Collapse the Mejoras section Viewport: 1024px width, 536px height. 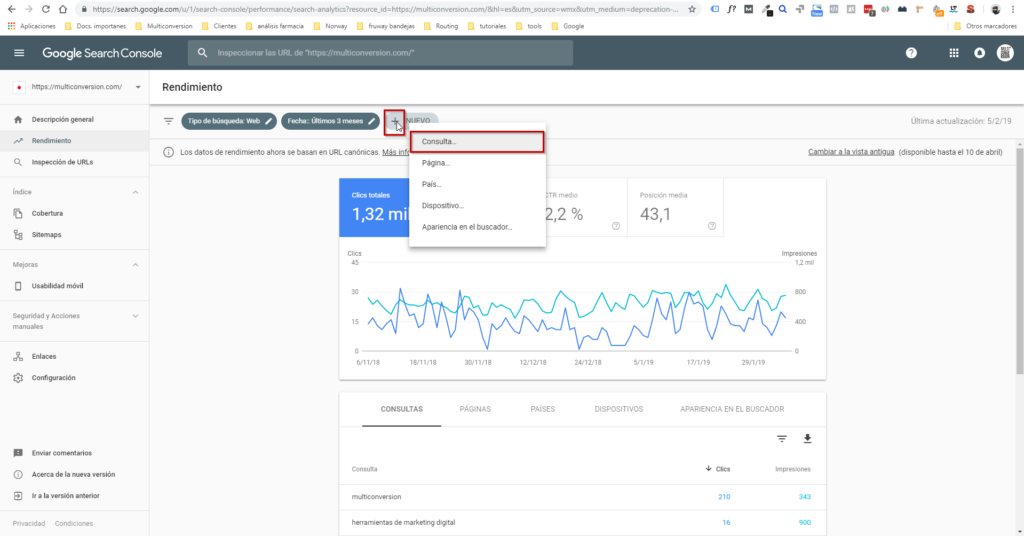135,264
